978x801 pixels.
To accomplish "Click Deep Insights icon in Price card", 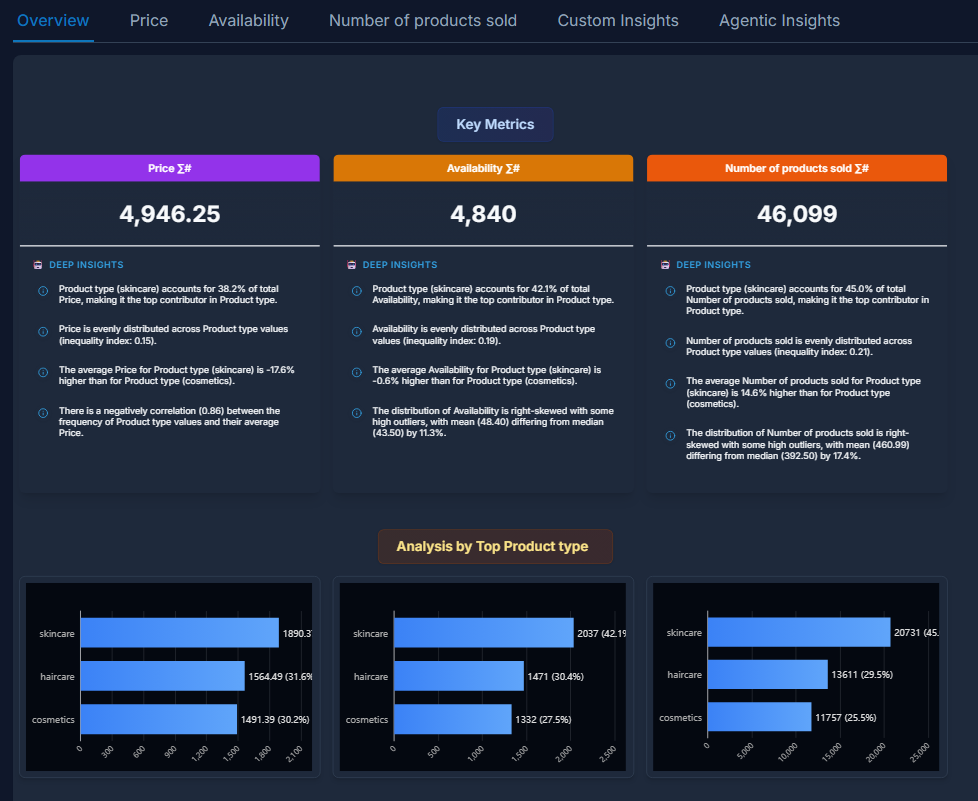I will [x=38, y=265].
